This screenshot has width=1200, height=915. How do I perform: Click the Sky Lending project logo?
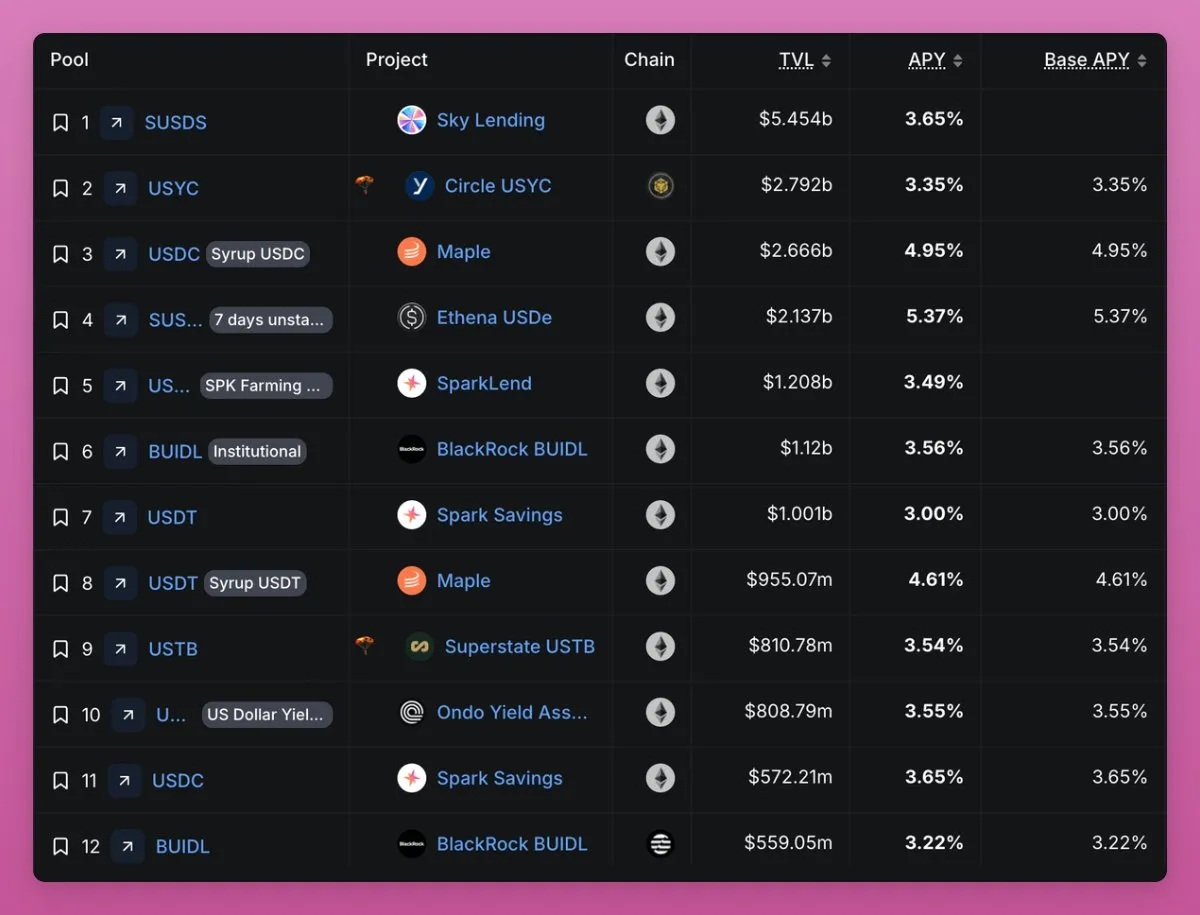coord(411,121)
